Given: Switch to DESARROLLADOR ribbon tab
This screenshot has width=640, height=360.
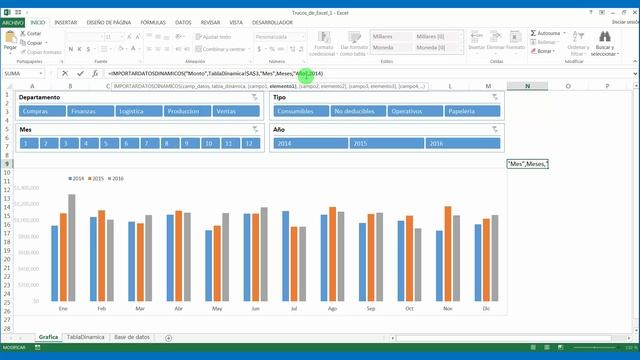Looking at the screenshot, I should pos(272,22).
